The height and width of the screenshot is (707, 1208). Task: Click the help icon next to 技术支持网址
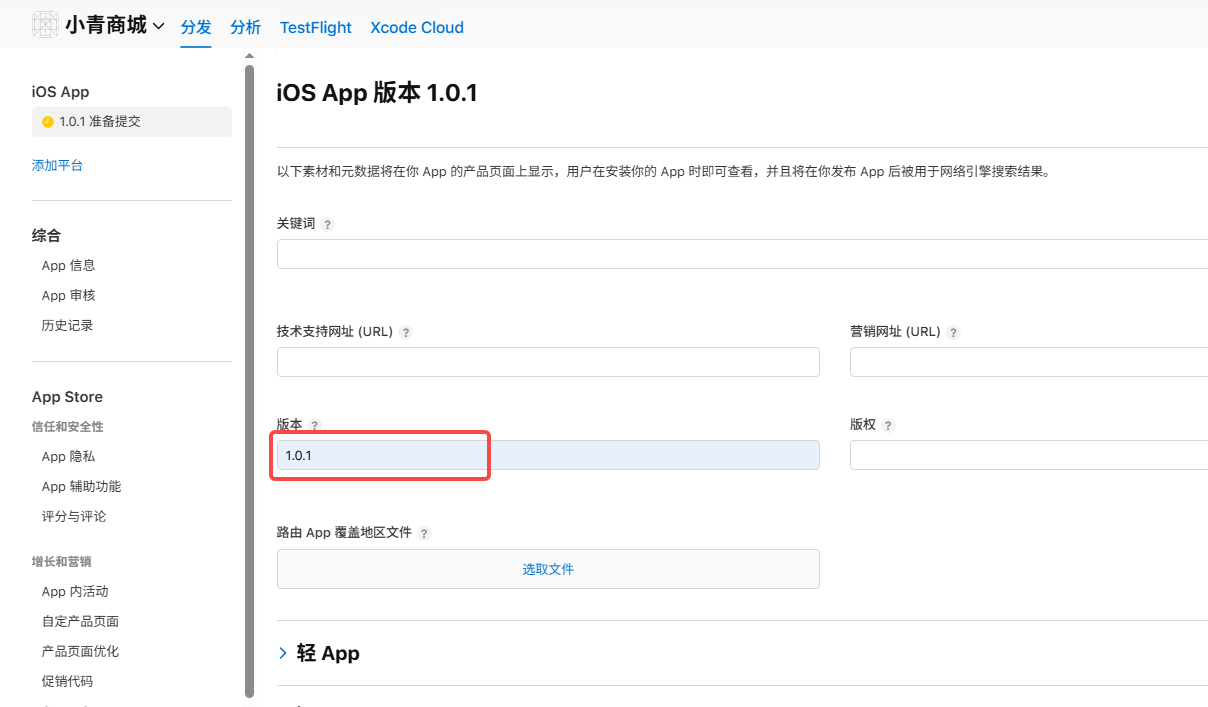pos(406,333)
